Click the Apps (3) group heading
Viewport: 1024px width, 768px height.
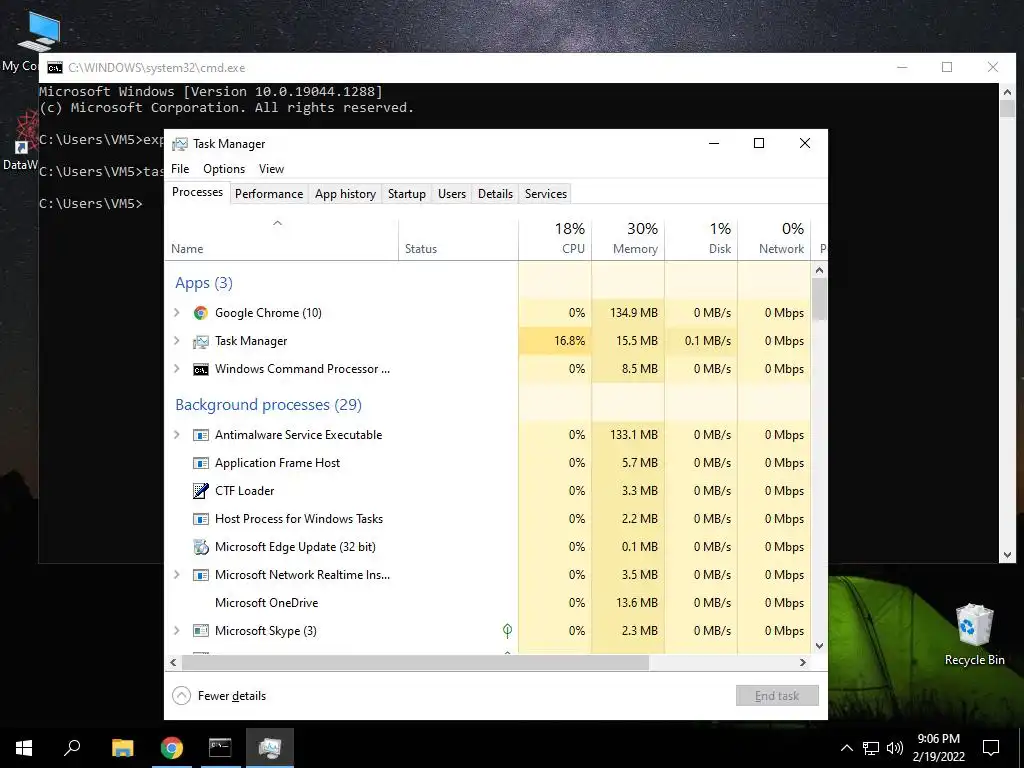(204, 283)
